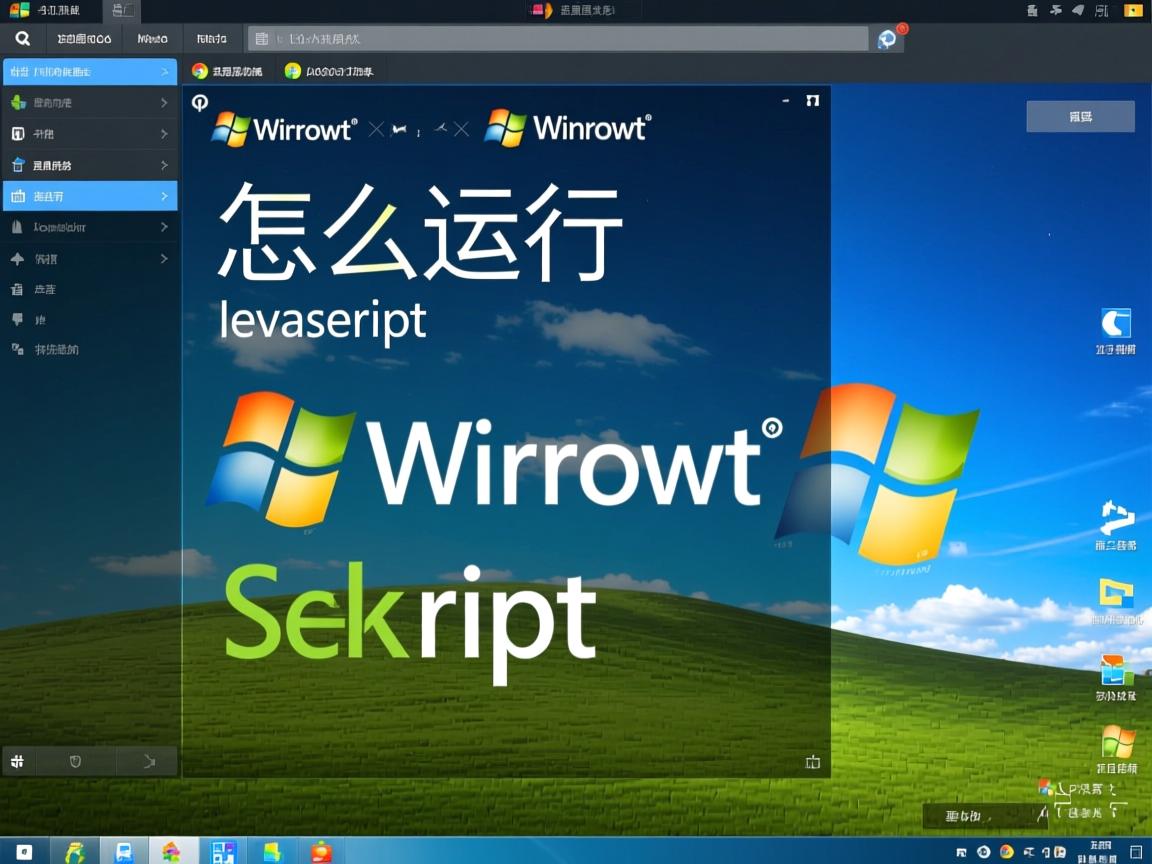Switch to the second tab at the top
This screenshot has height=864, width=1152.
click(122, 10)
